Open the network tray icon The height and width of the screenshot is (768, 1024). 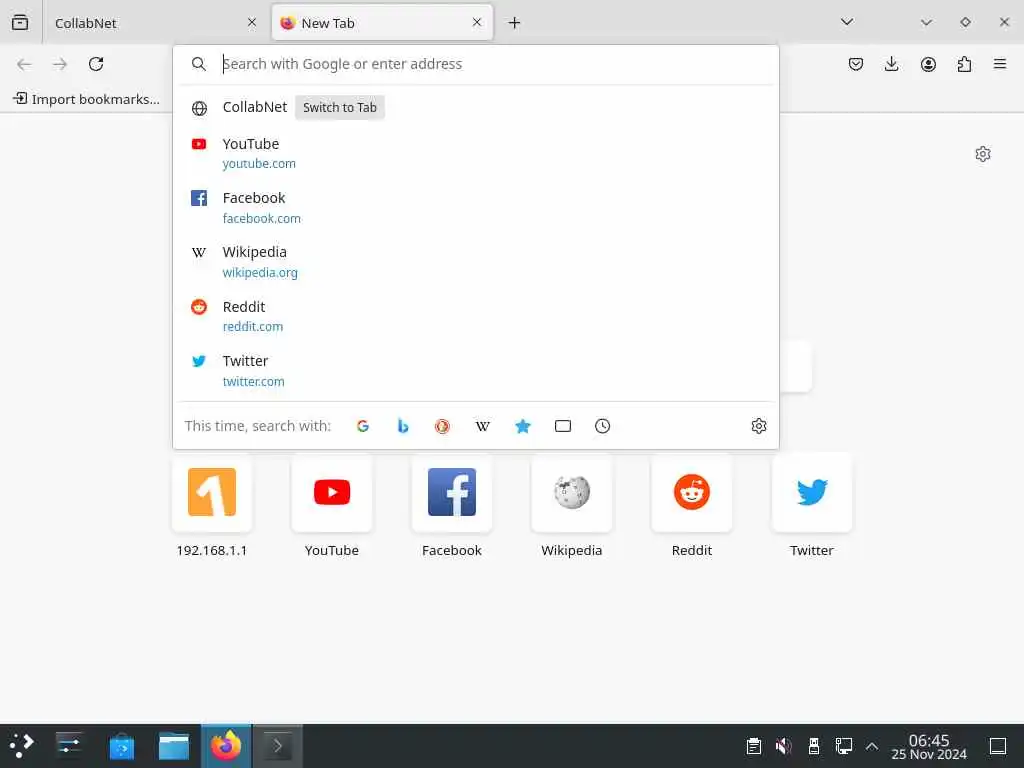843,746
